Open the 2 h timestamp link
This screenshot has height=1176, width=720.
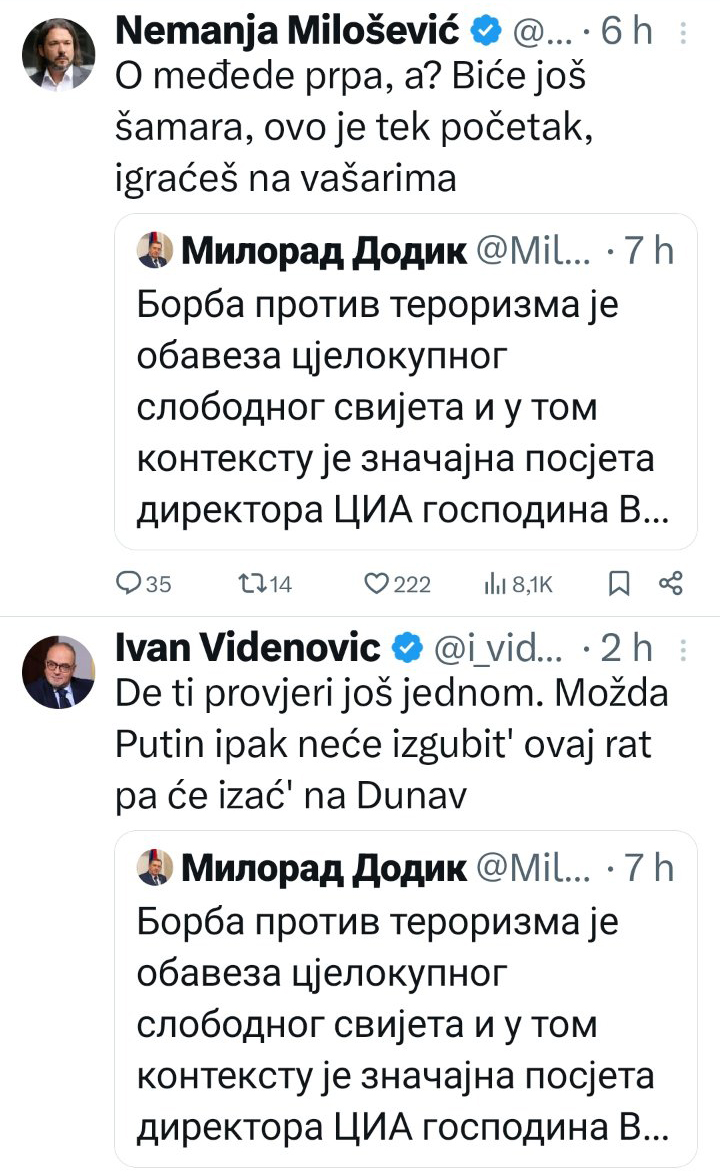[627, 649]
